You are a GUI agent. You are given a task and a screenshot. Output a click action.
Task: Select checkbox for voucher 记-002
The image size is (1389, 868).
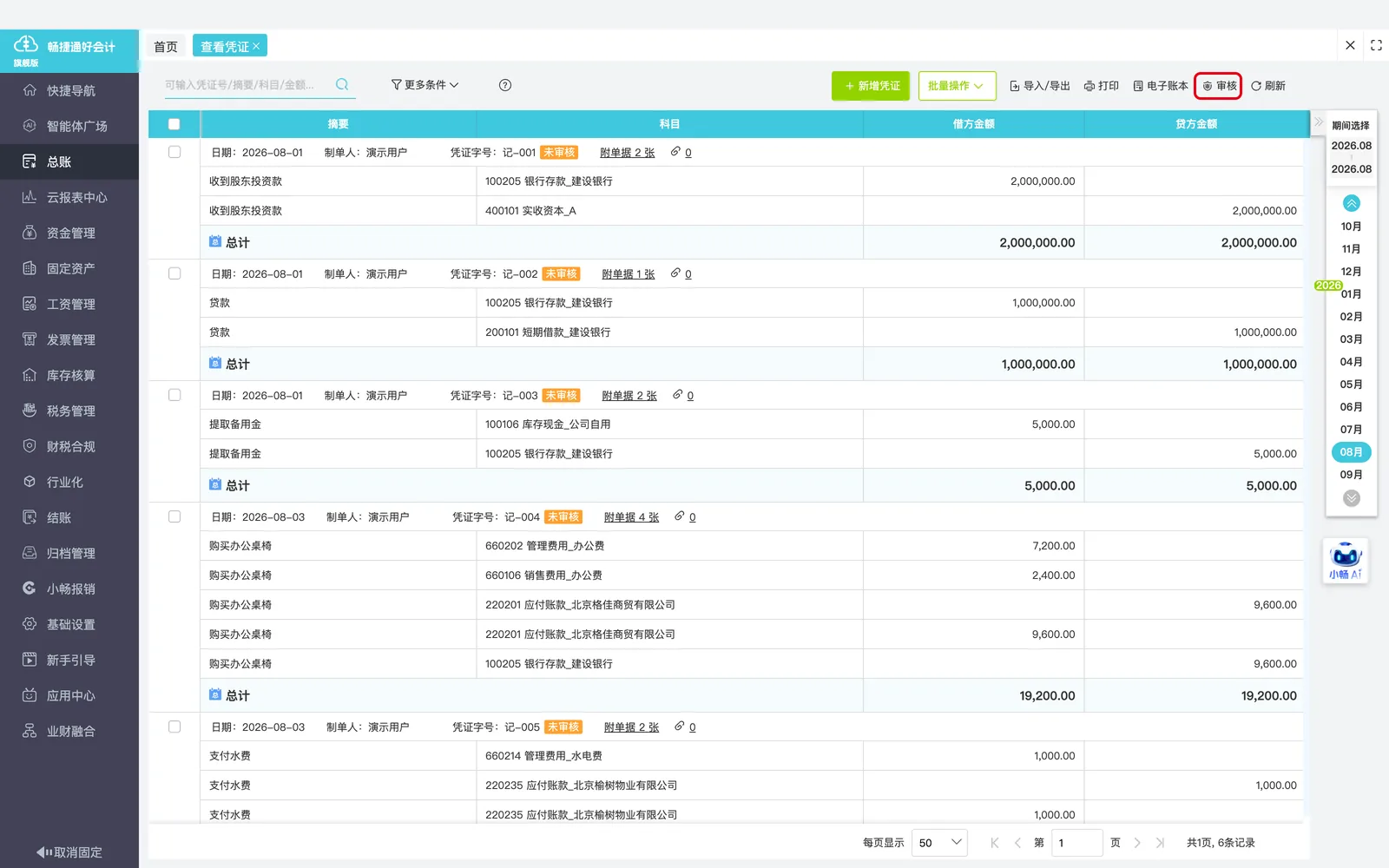tap(174, 273)
